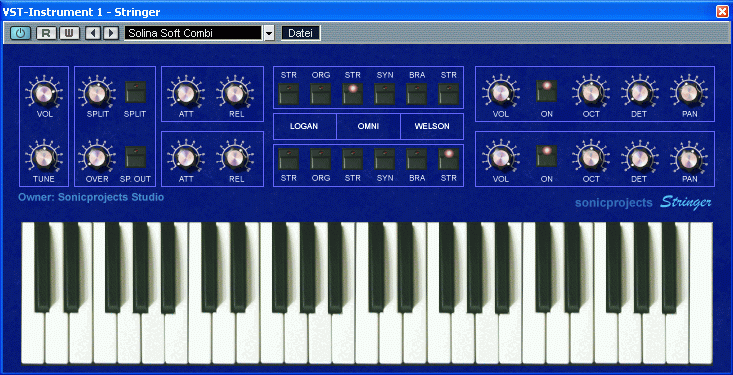Adjust the upper layer OCT knob

pyautogui.click(x=590, y=93)
